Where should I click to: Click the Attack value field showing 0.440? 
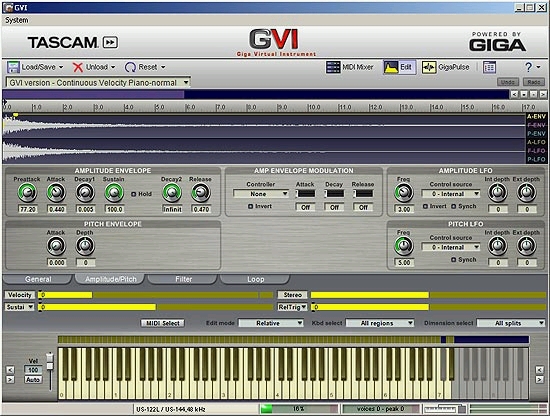pyautogui.click(x=56, y=209)
